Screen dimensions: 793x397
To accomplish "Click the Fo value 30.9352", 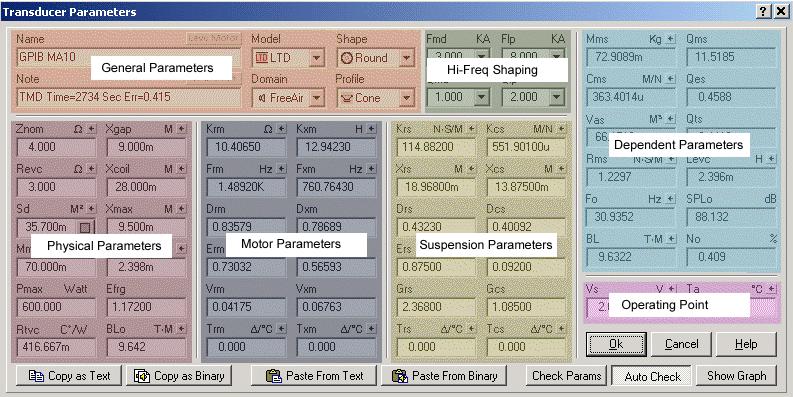I will click(631, 217).
